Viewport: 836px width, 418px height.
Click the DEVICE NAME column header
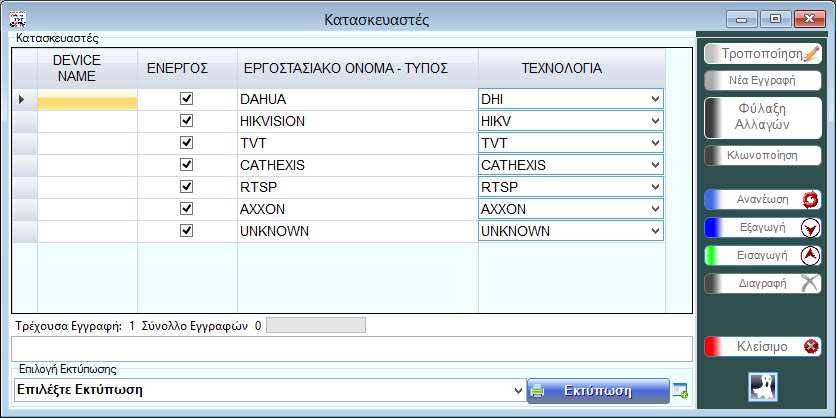pos(86,68)
